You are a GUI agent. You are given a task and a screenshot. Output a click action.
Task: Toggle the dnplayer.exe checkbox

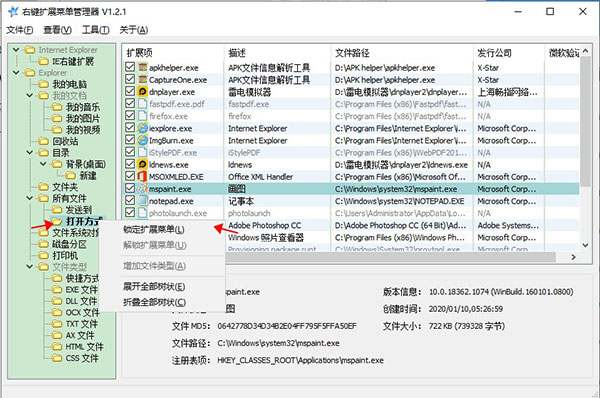pos(130,91)
